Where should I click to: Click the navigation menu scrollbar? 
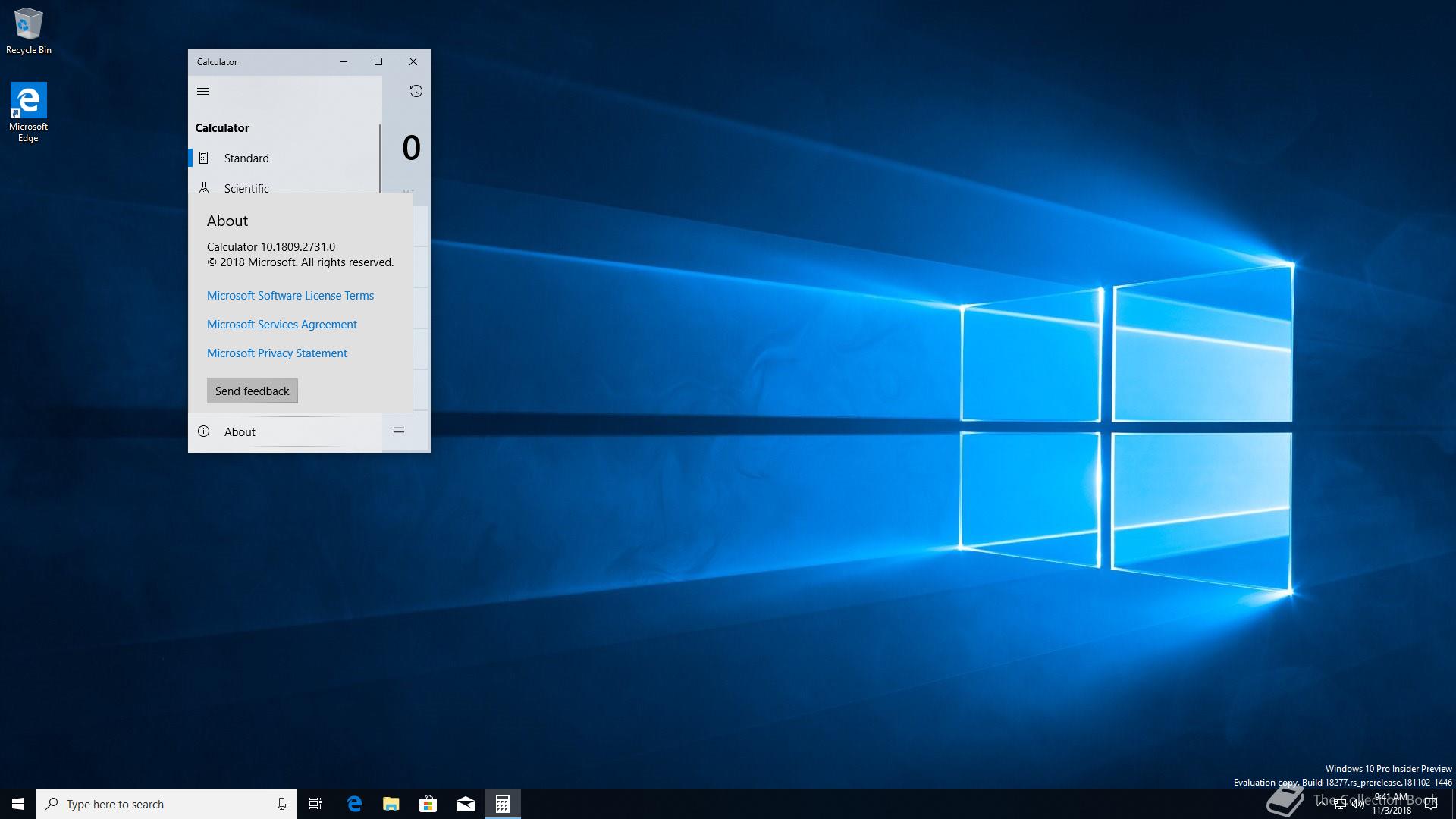tap(380, 158)
